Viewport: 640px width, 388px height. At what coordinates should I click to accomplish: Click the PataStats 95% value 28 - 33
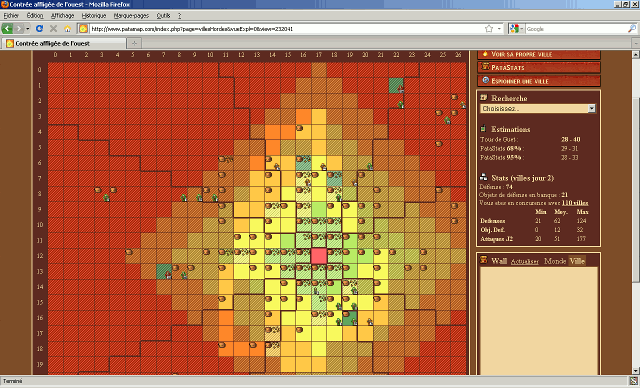569,157
